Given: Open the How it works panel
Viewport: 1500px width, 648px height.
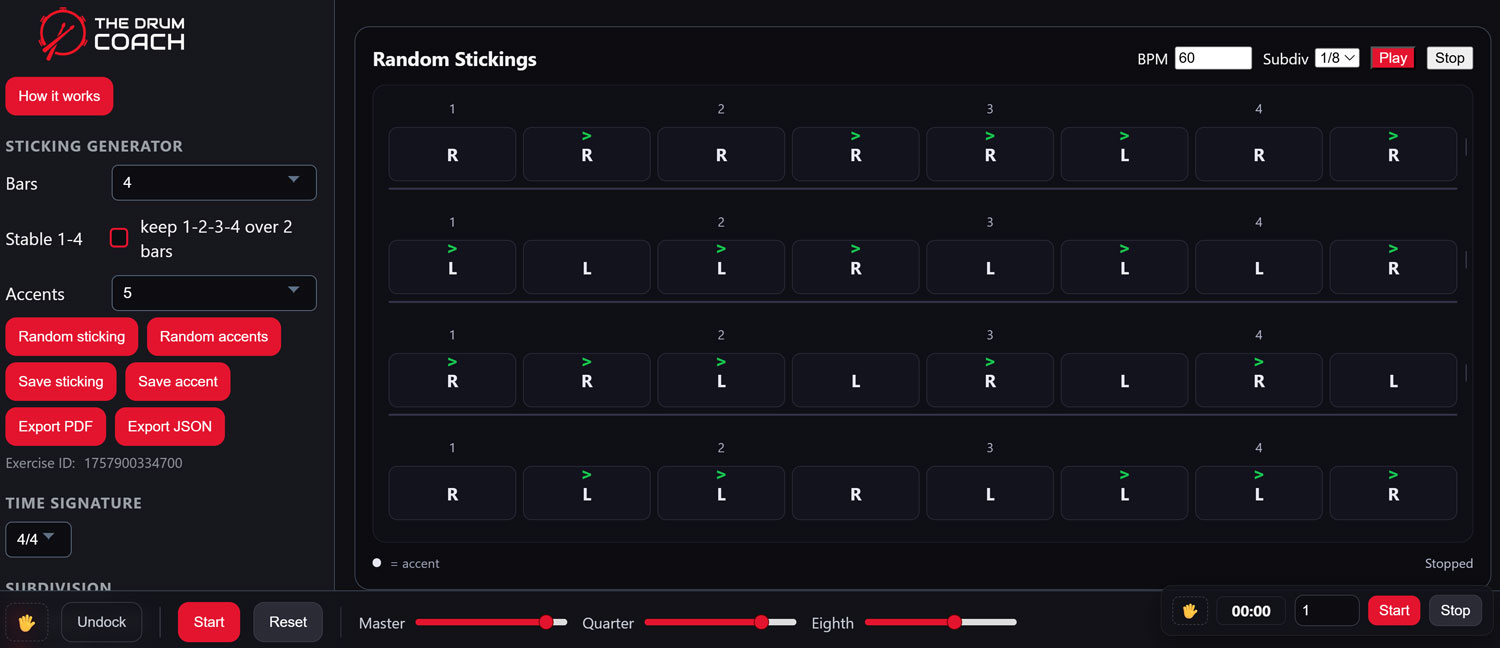Looking at the screenshot, I should click(59, 96).
